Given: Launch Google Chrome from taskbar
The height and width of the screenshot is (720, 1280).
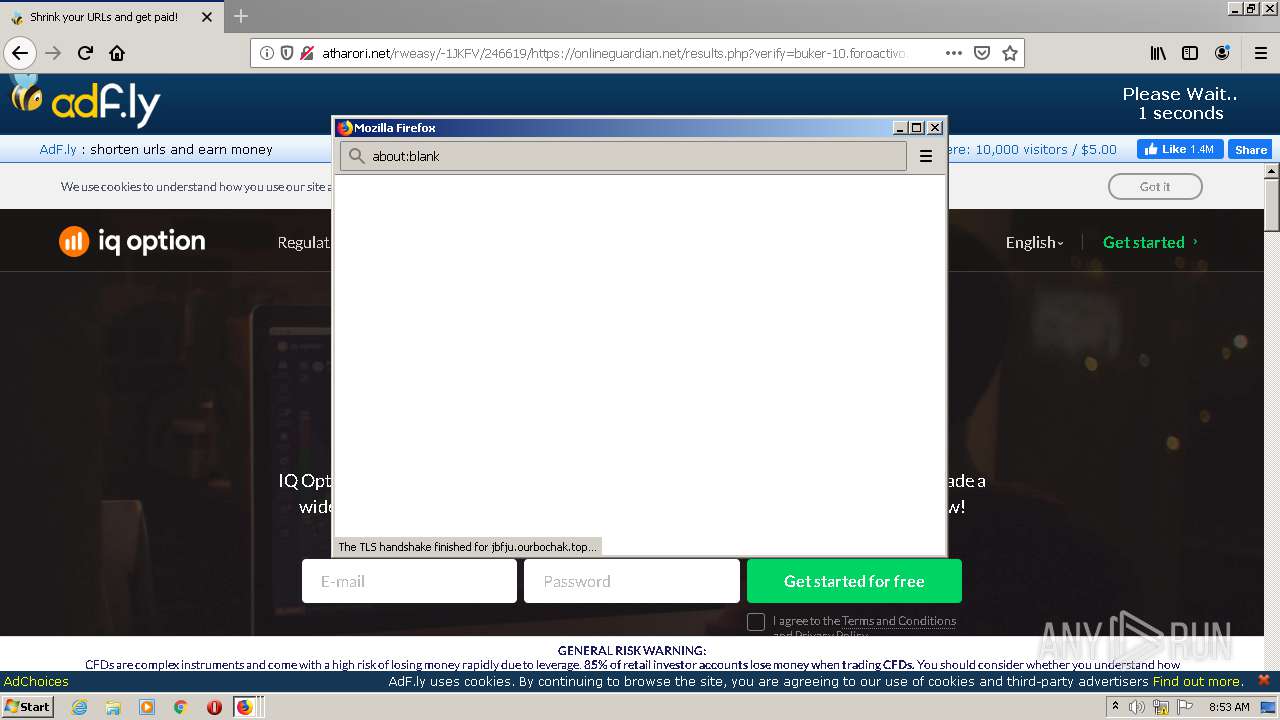Looking at the screenshot, I should coord(180,707).
